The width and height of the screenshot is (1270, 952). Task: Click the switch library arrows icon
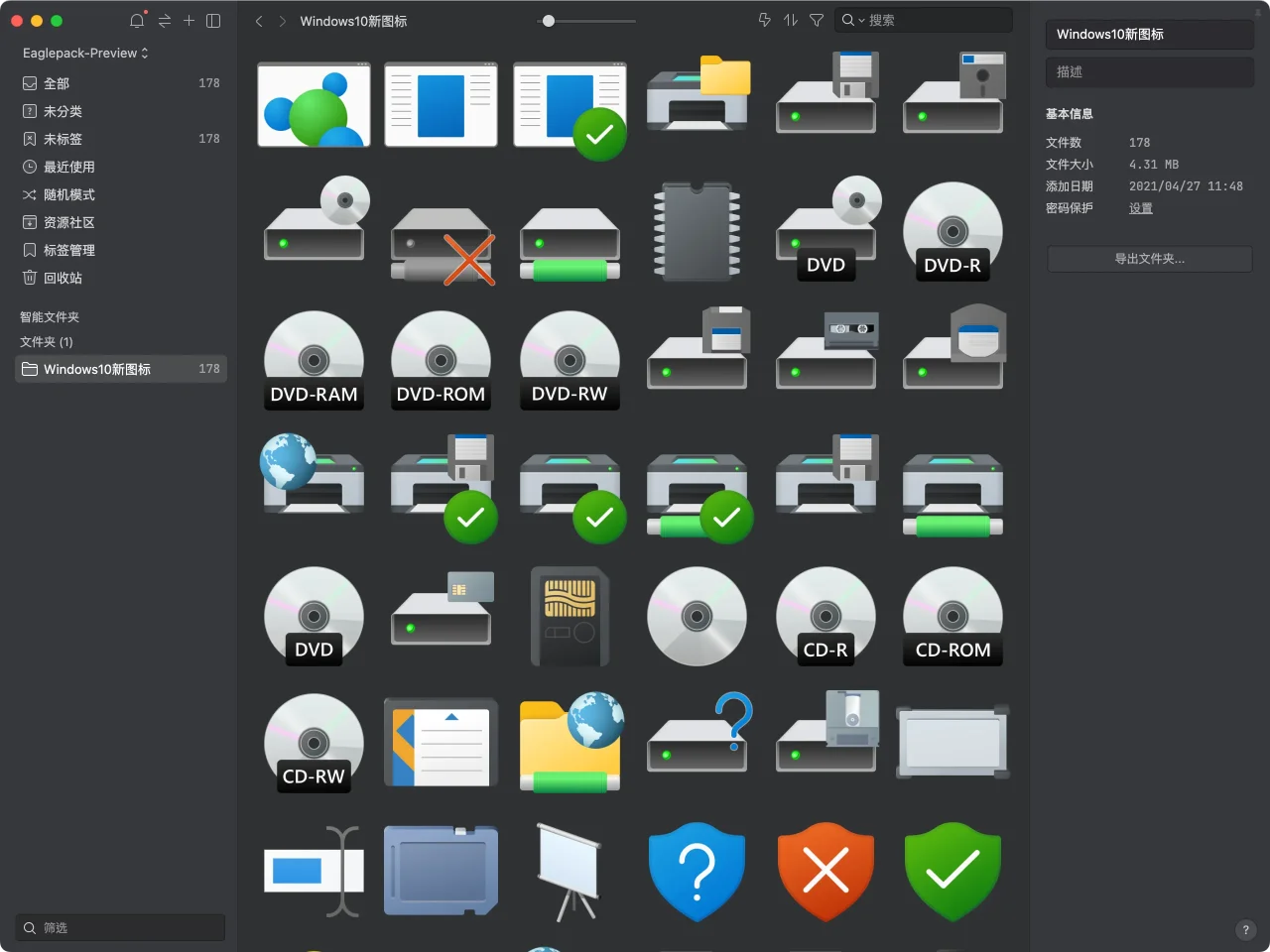click(x=165, y=21)
